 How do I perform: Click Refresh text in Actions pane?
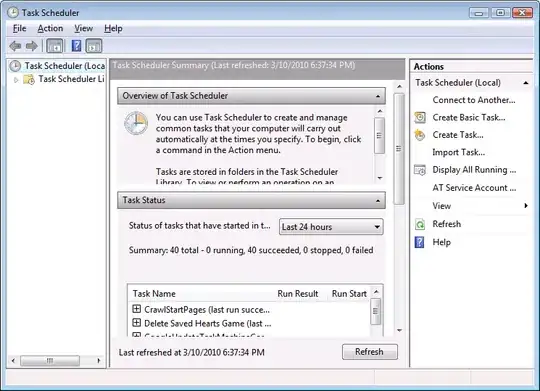[x=447, y=224]
